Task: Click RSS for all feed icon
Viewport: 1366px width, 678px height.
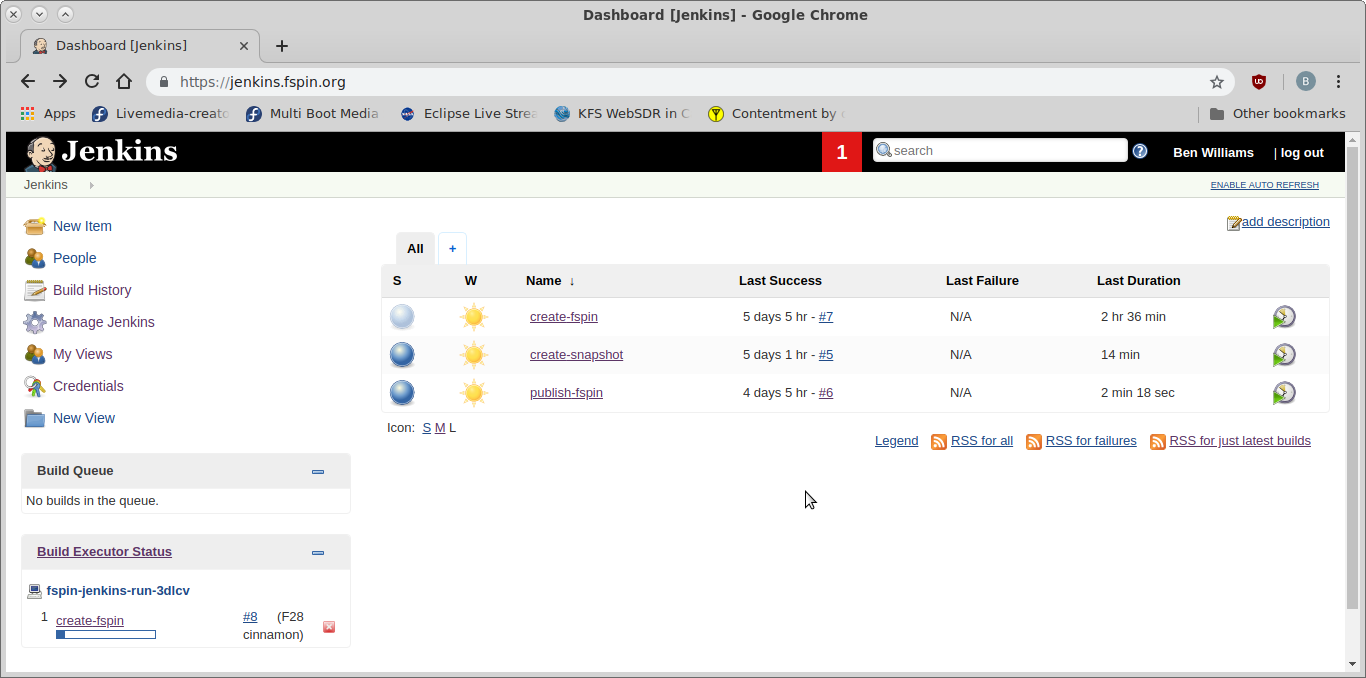Action: coord(939,442)
